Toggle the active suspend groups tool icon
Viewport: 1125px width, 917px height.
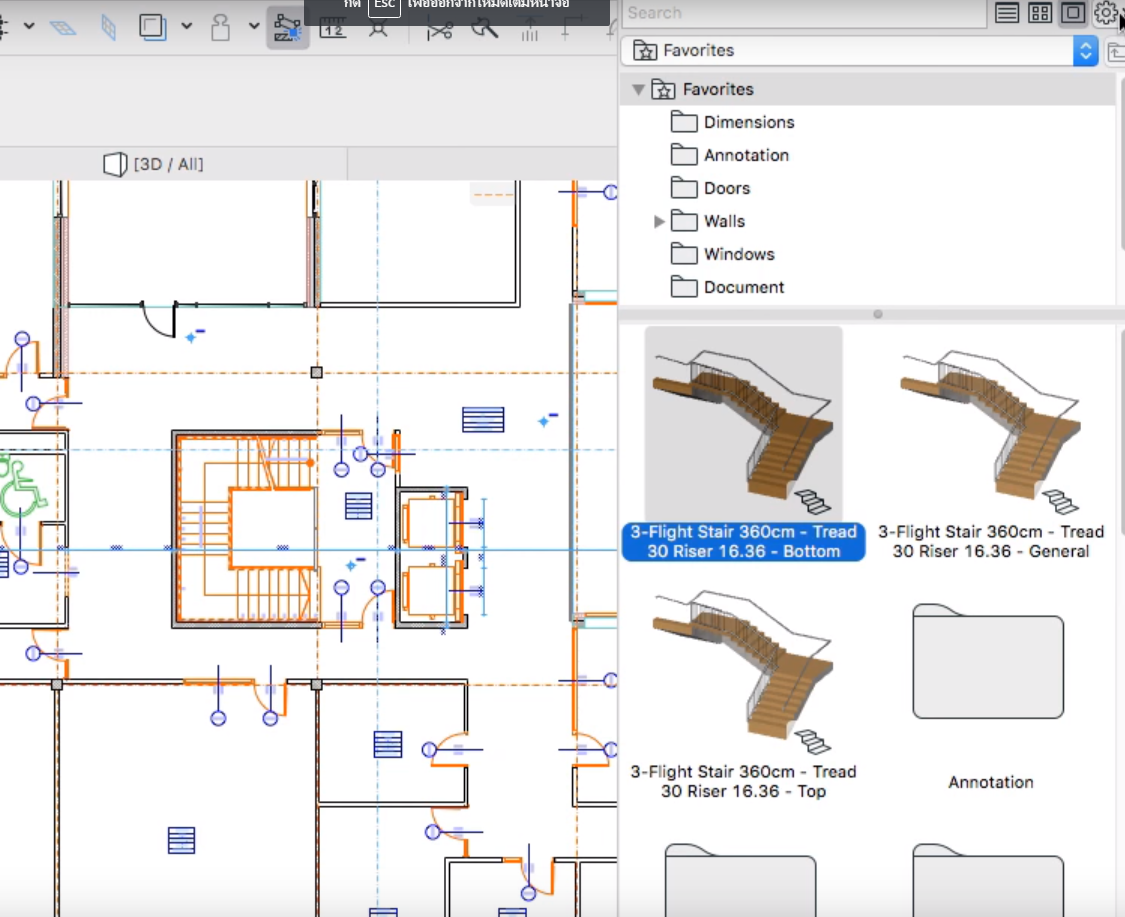coord(287,29)
